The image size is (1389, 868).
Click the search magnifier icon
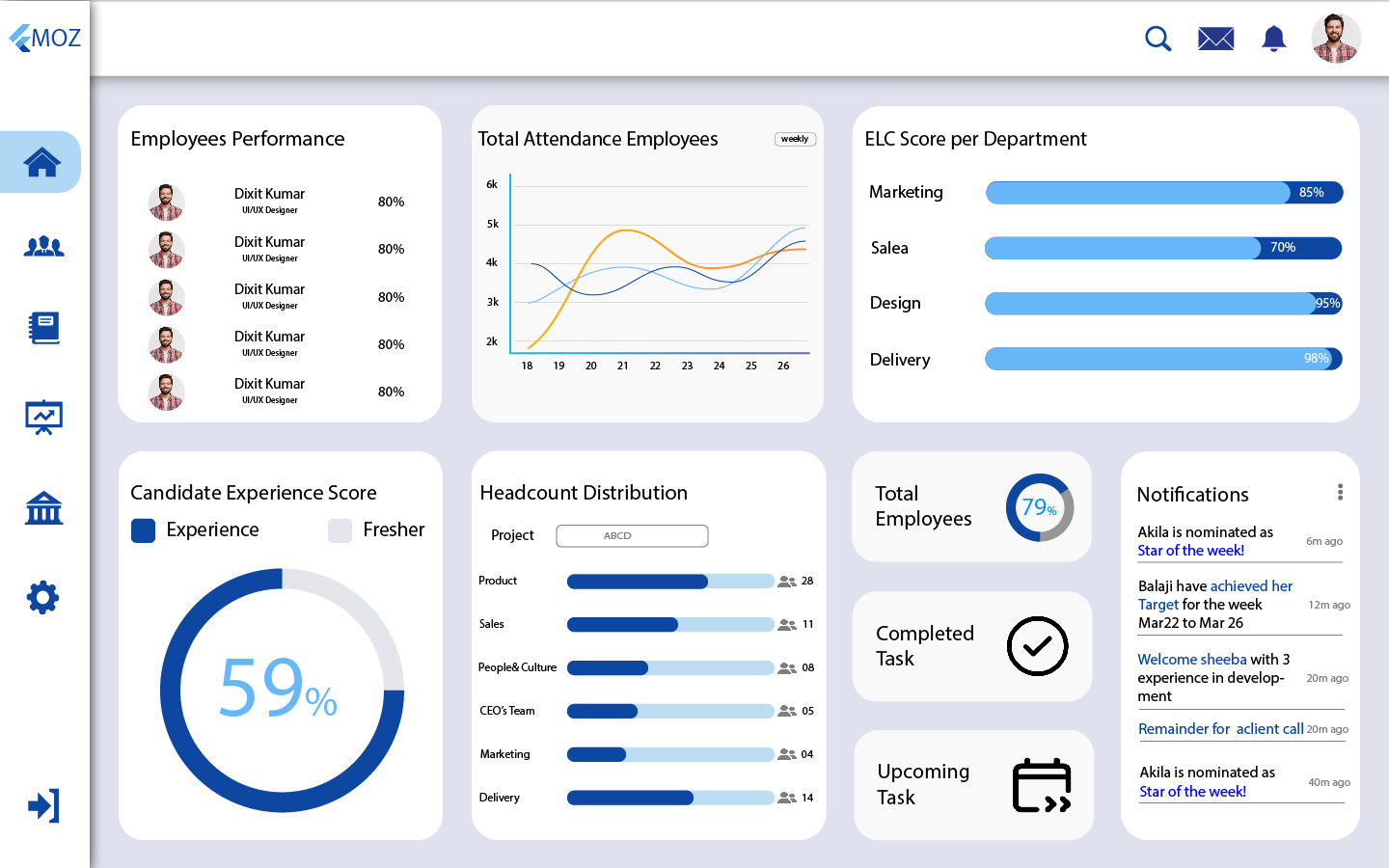coord(1157,39)
